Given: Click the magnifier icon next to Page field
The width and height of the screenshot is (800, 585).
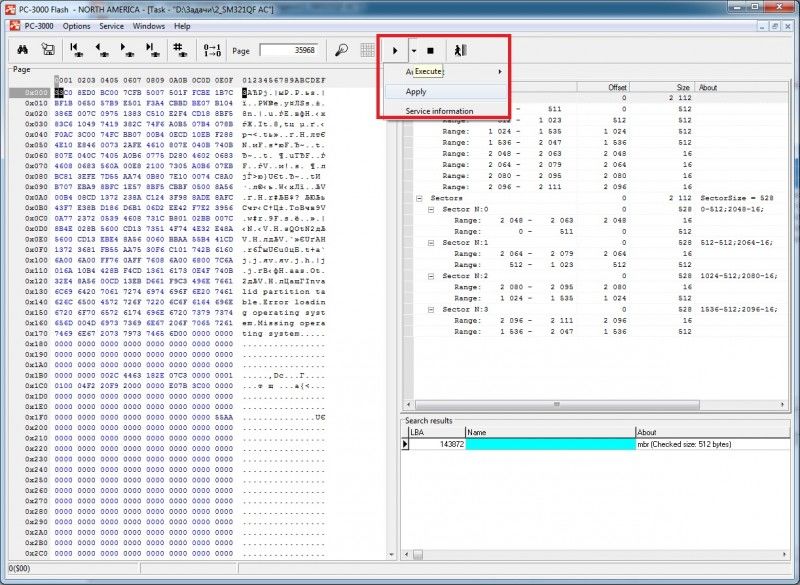Looking at the screenshot, I should [341, 50].
